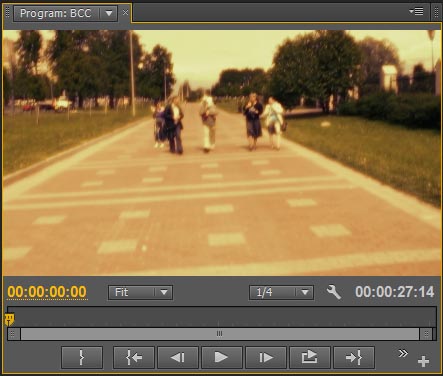Play the BCC sequence
This screenshot has height=376, width=443.
[x=222, y=358]
